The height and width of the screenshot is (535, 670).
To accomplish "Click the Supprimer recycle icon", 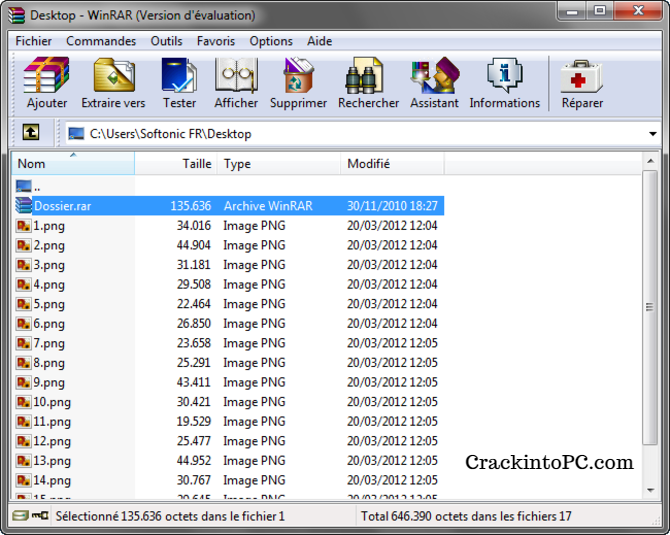I will [x=298, y=75].
